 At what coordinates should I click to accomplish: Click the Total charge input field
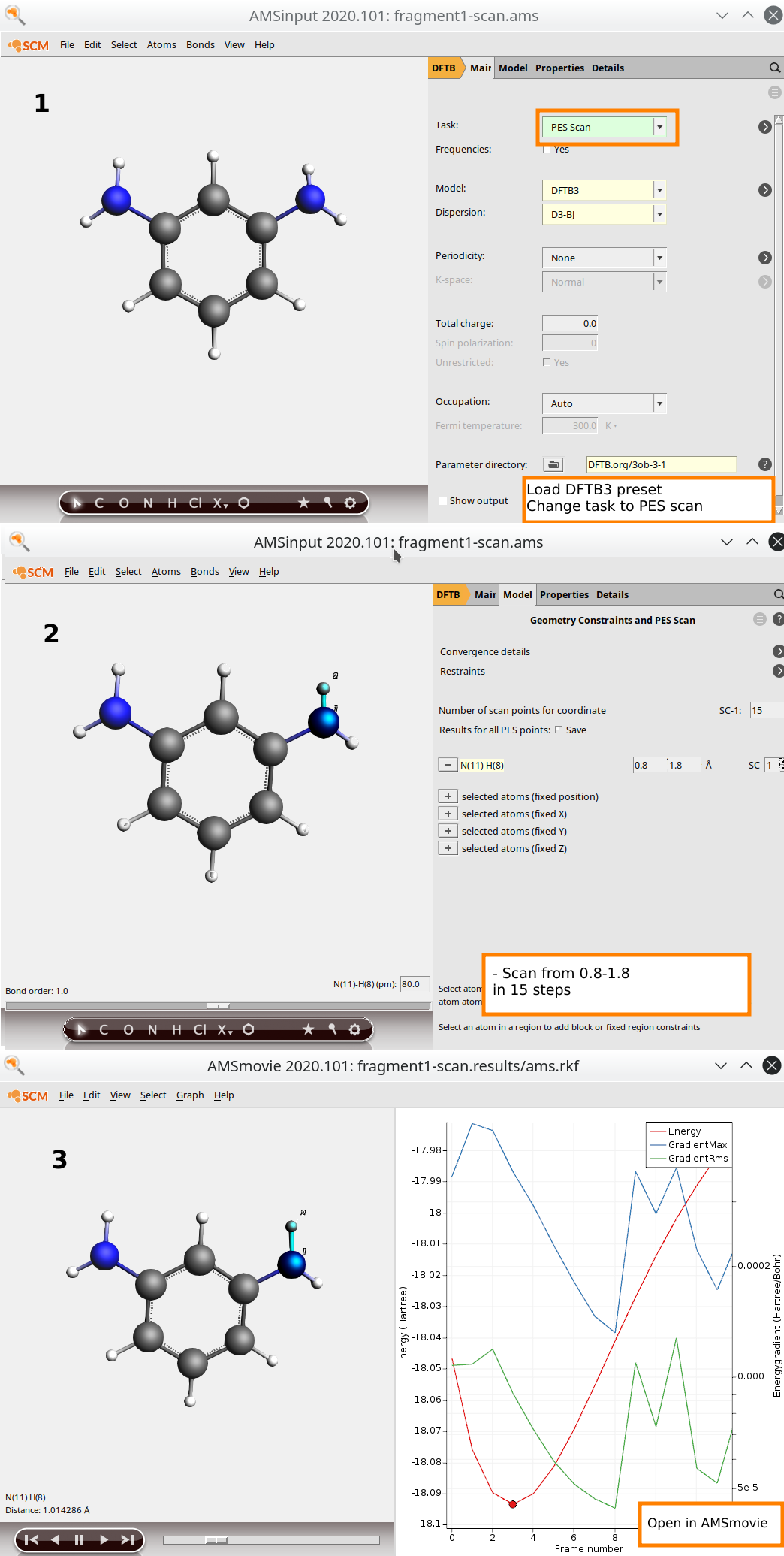pos(570,323)
